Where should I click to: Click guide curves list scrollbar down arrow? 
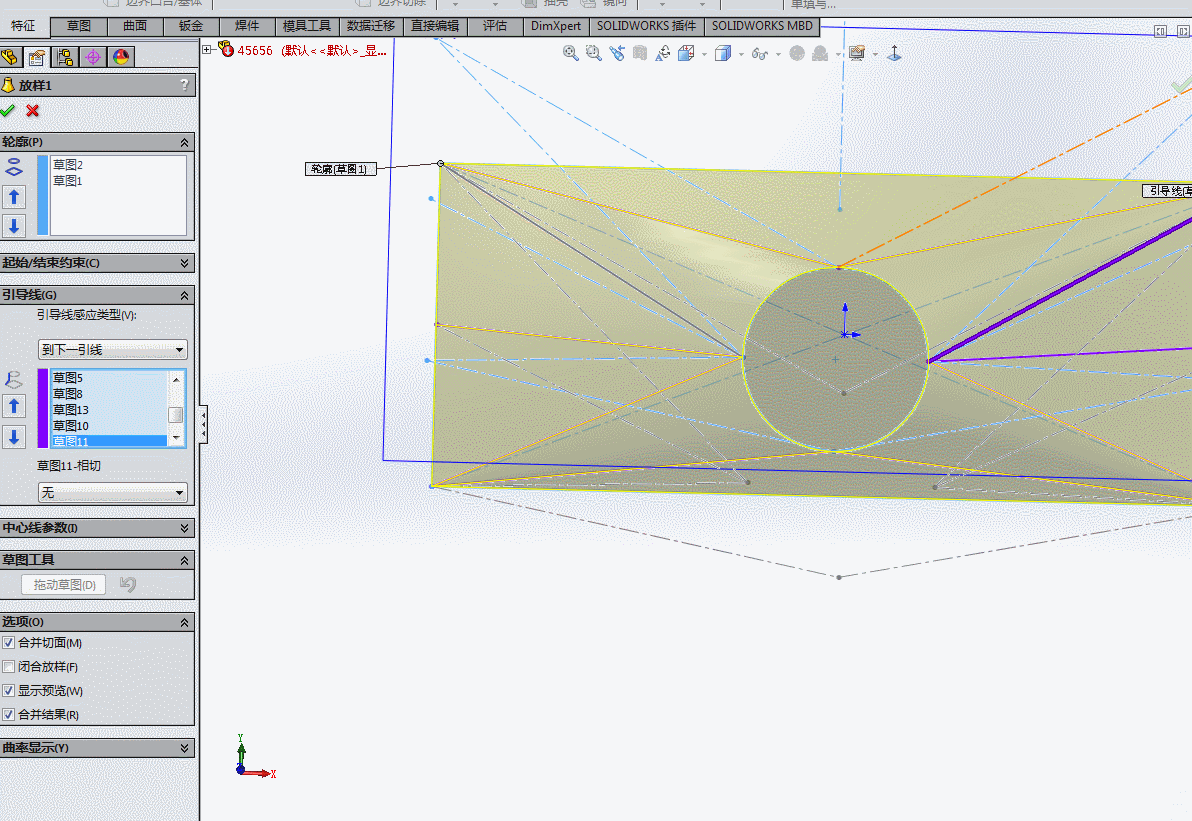176,439
